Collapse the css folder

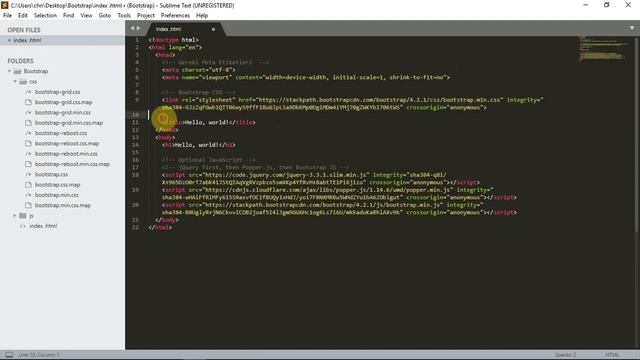coord(15,82)
